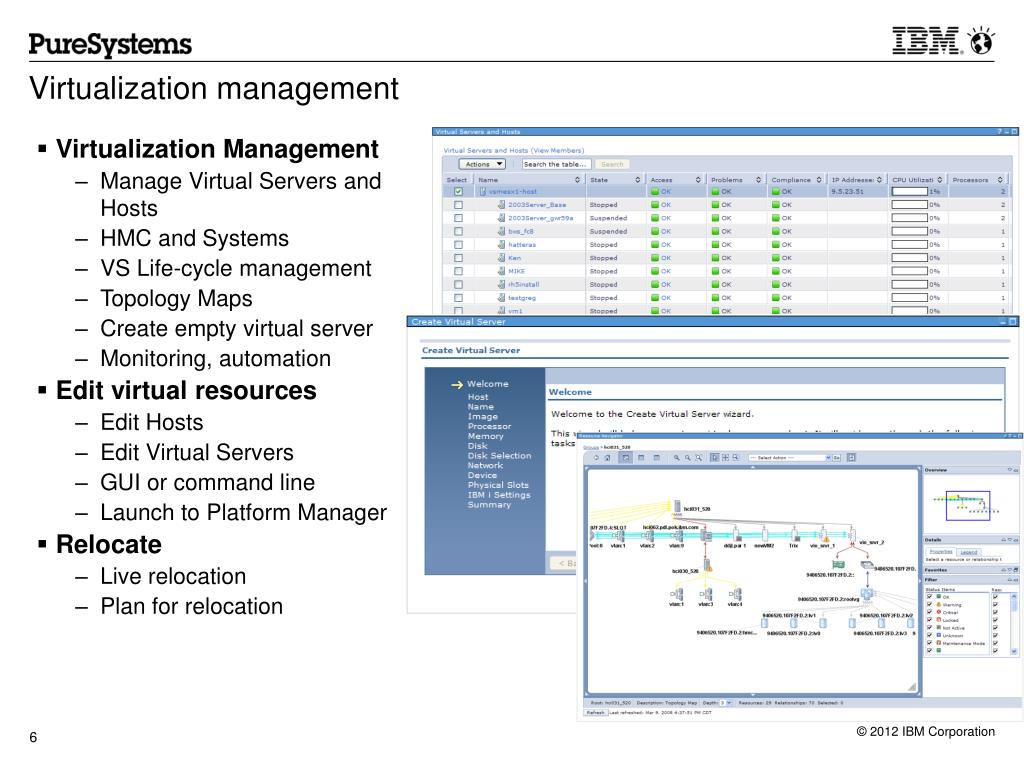Click the highlighted view-mode icon in topology toolbar
This screenshot has height=768, width=1024.
coord(625,458)
